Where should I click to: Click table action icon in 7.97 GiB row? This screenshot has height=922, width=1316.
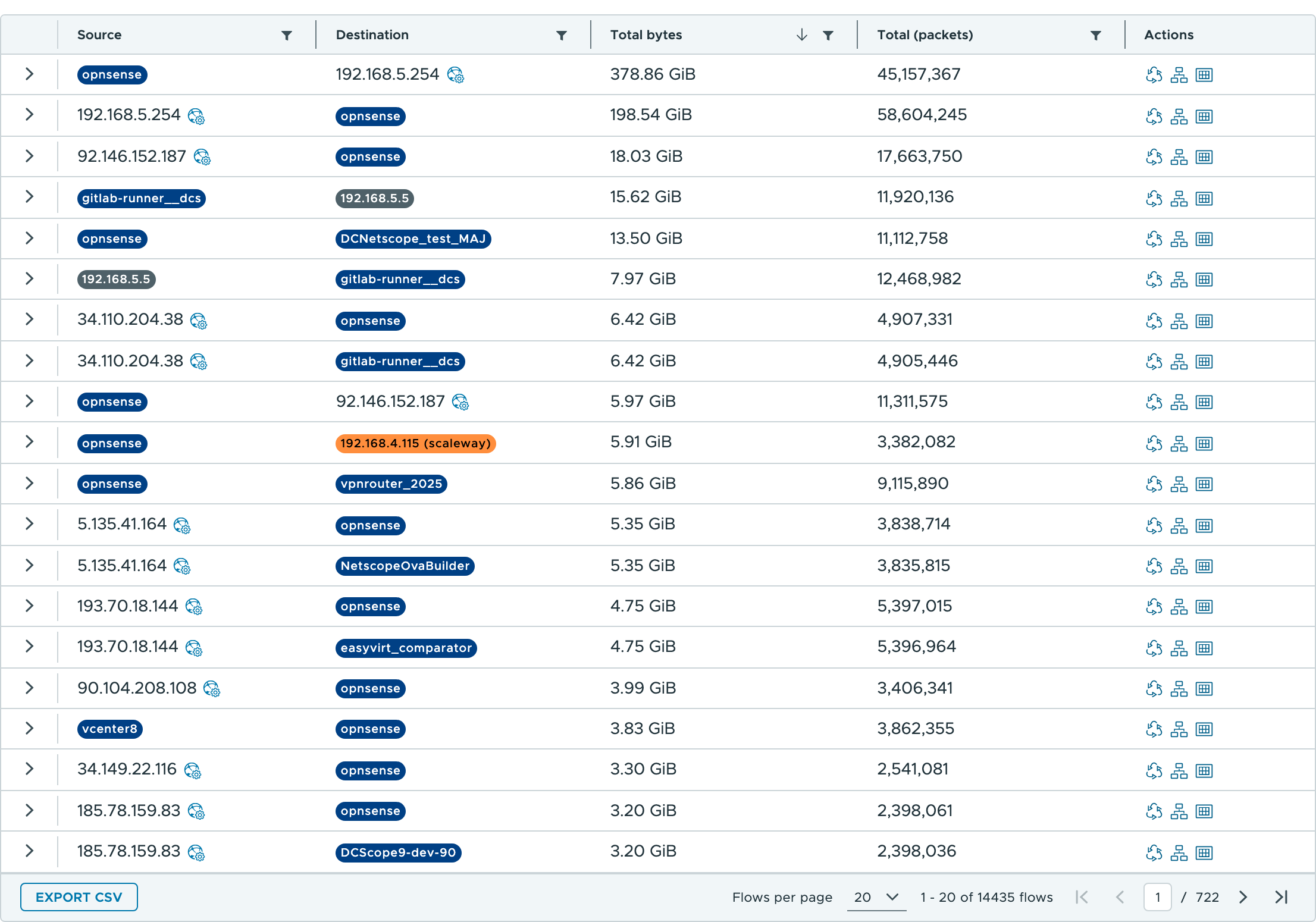pyautogui.click(x=1204, y=280)
